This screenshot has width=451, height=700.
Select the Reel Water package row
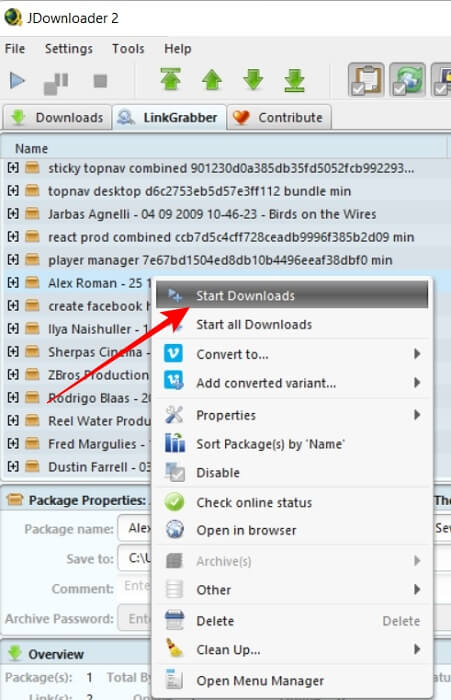pyautogui.click(x=76, y=421)
